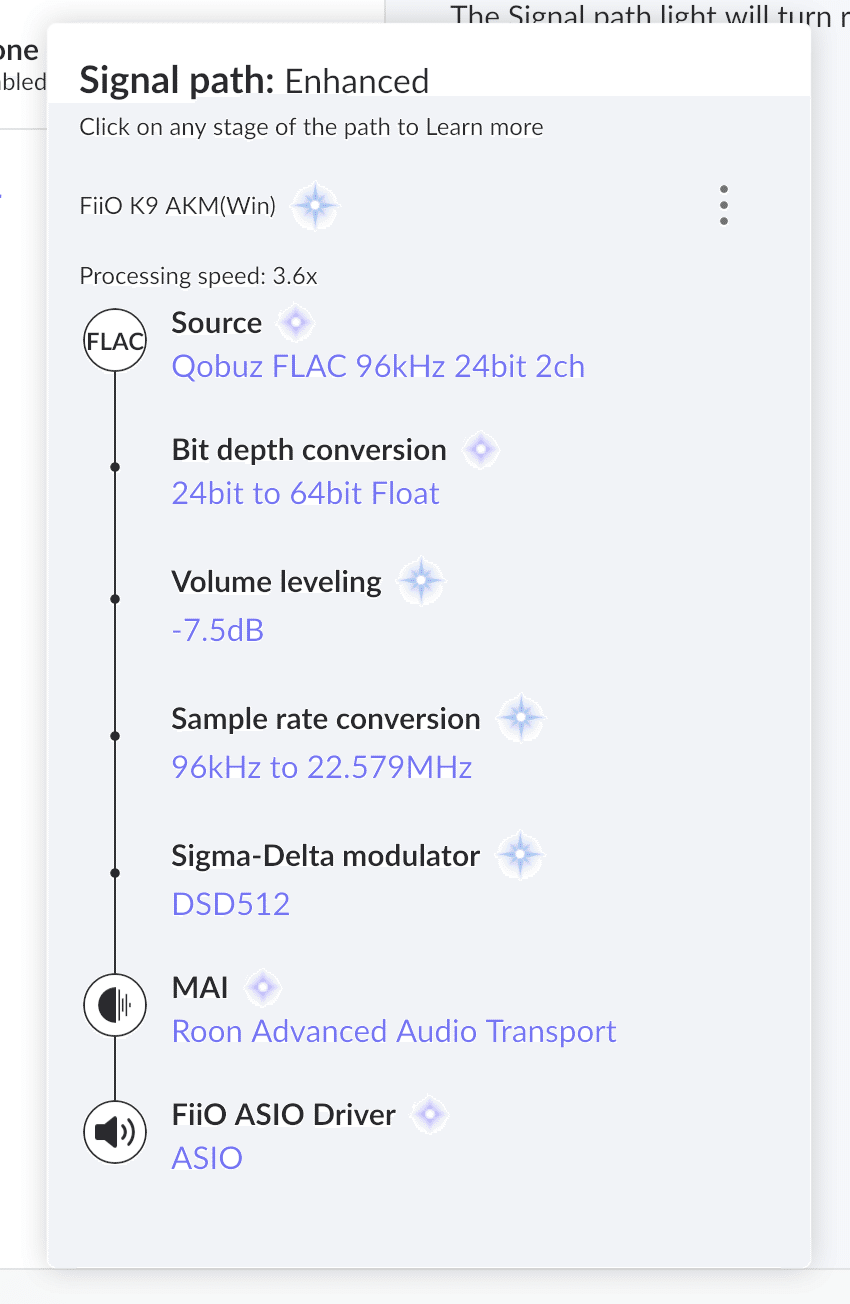The height and width of the screenshot is (1304, 850).
Task: Click the Signal path: Enhanced heading
Action: point(254,80)
